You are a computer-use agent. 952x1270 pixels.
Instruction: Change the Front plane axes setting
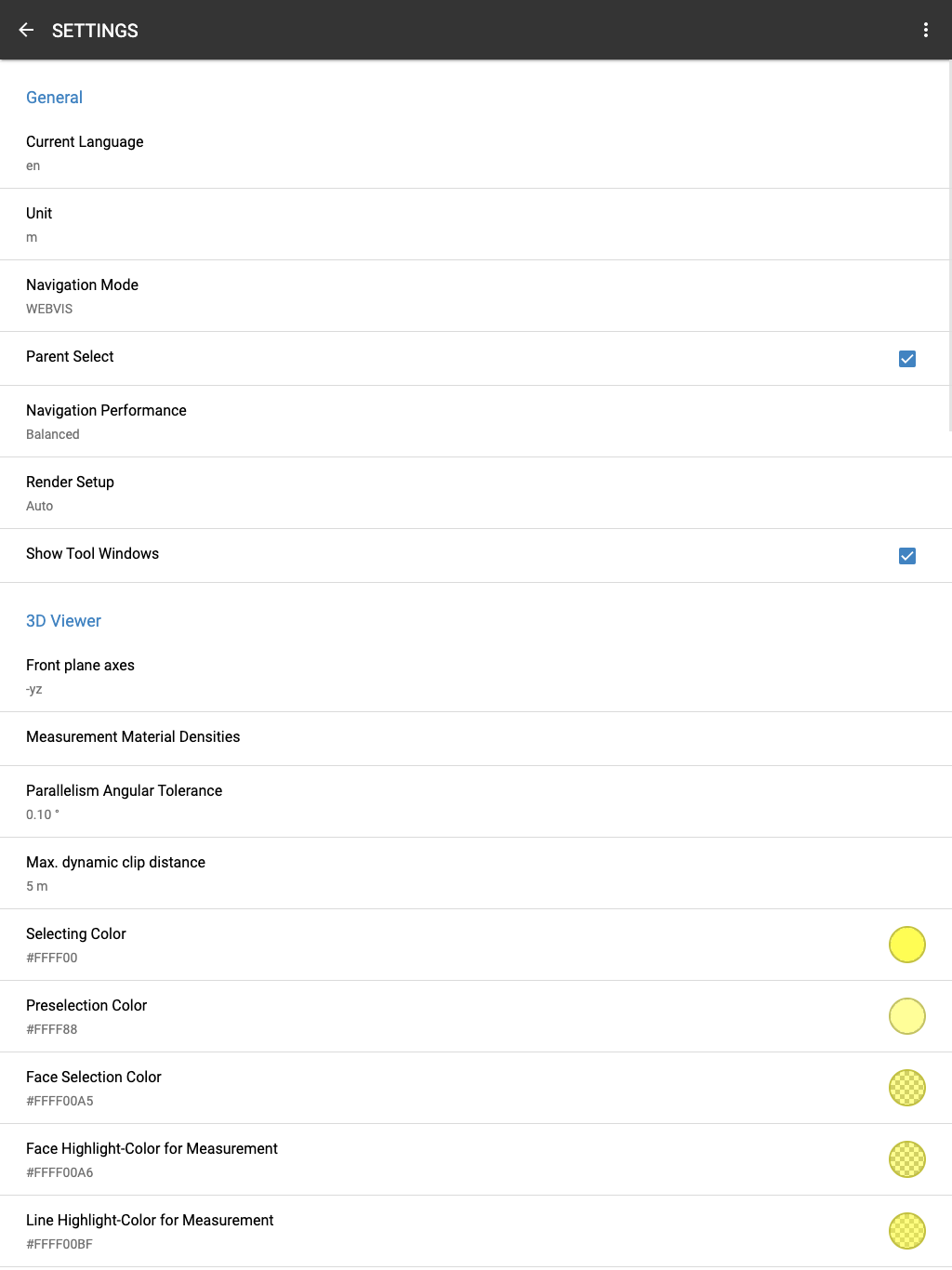coord(80,676)
